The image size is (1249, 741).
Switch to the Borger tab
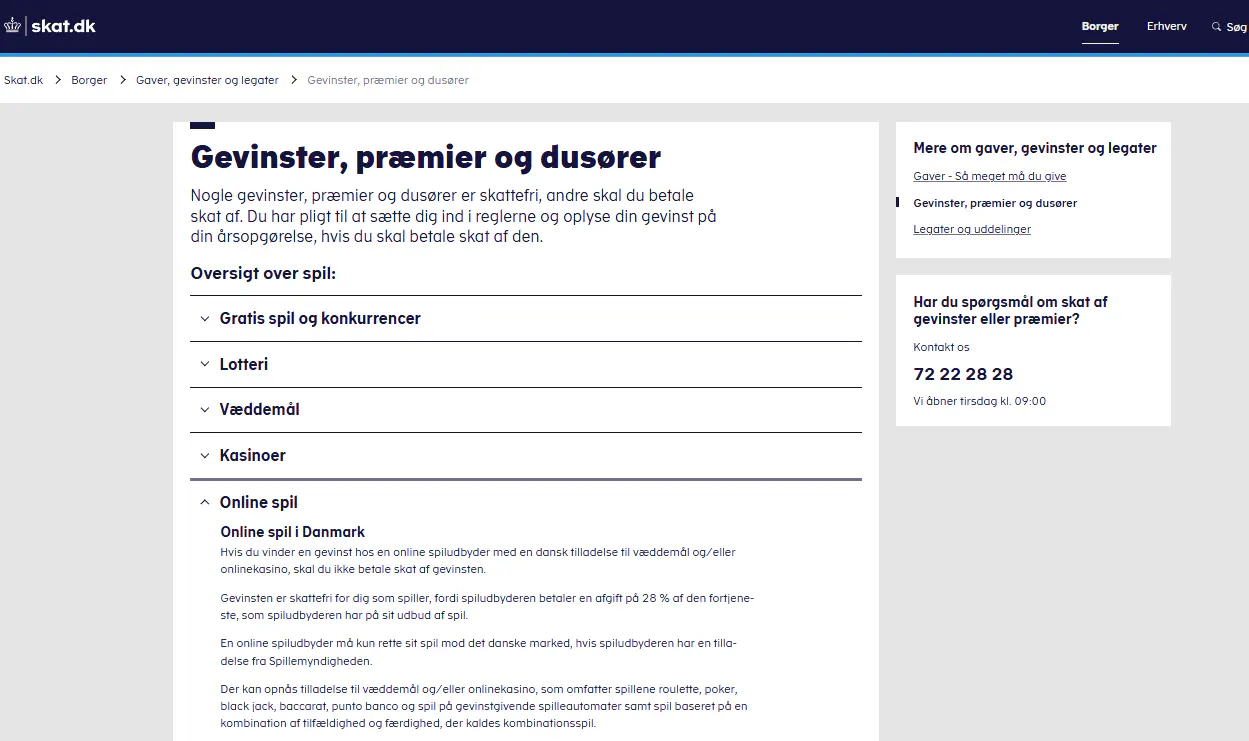1100,27
